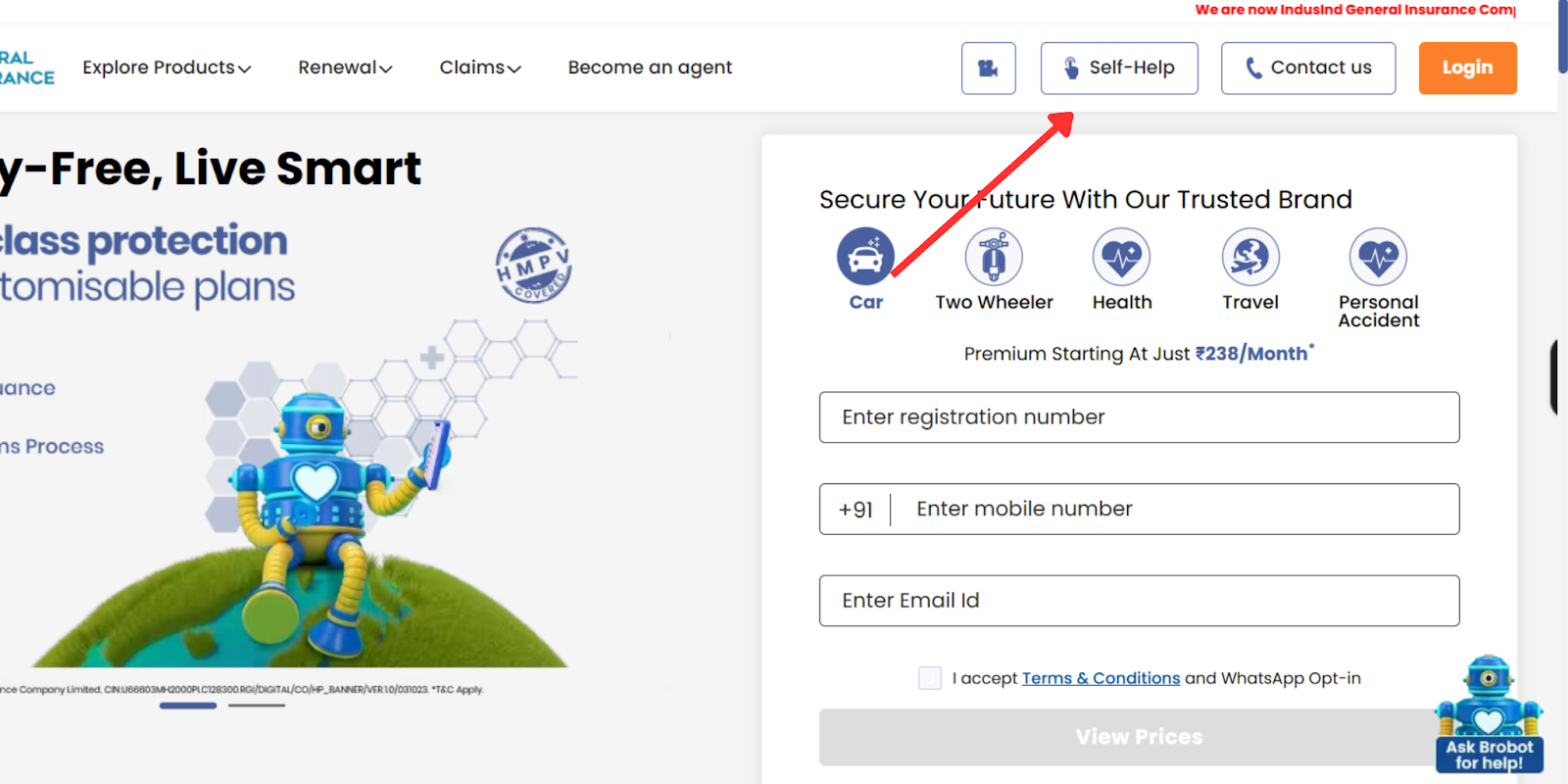Select the Personal Accident icon

[1378, 257]
